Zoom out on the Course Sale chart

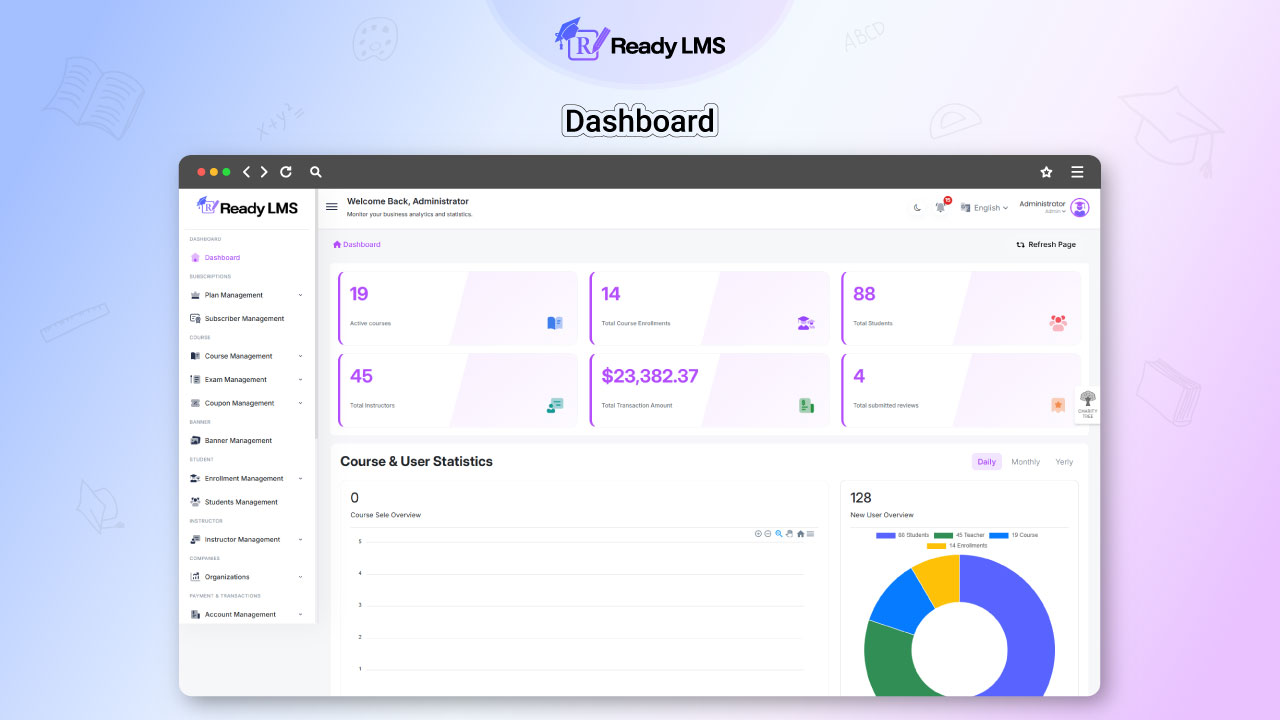[x=768, y=534]
